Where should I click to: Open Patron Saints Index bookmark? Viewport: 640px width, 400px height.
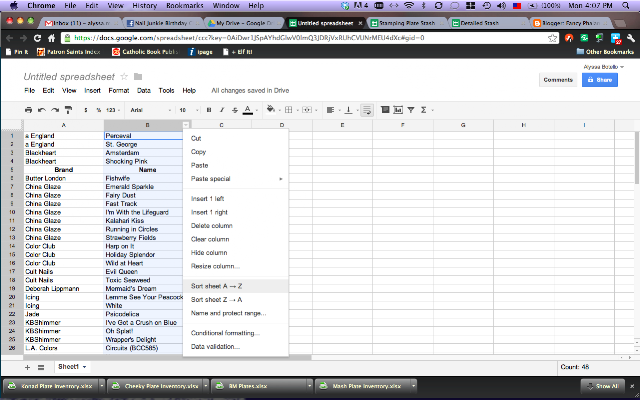[x=69, y=52]
